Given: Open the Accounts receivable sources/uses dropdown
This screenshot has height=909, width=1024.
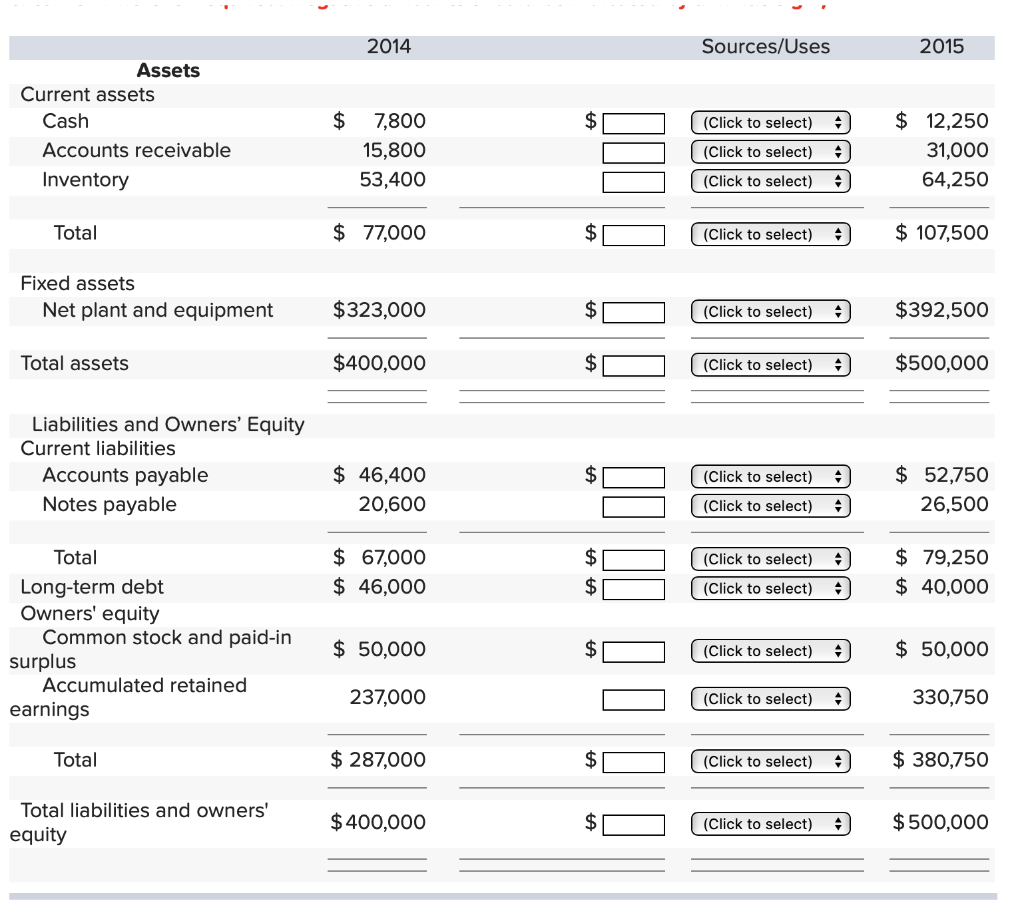Looking at the screenshot, I should pyautogui.click(x=771, y=152).
